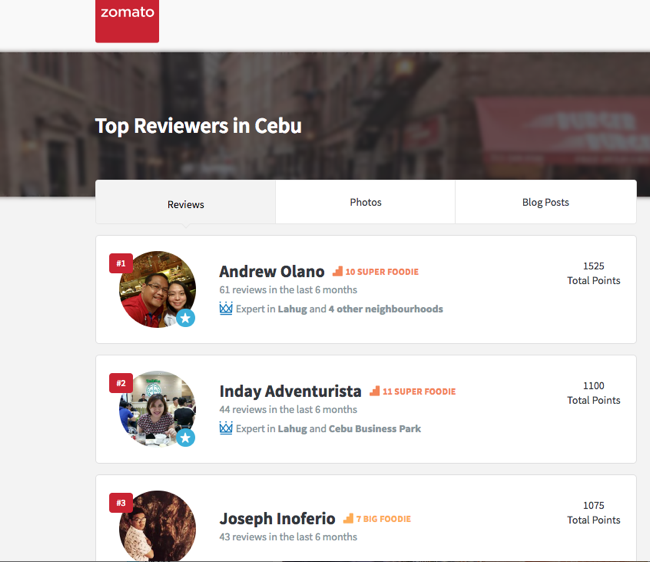Click the crown expert icon in Andrew's card
650x562 pixels.
226,308
